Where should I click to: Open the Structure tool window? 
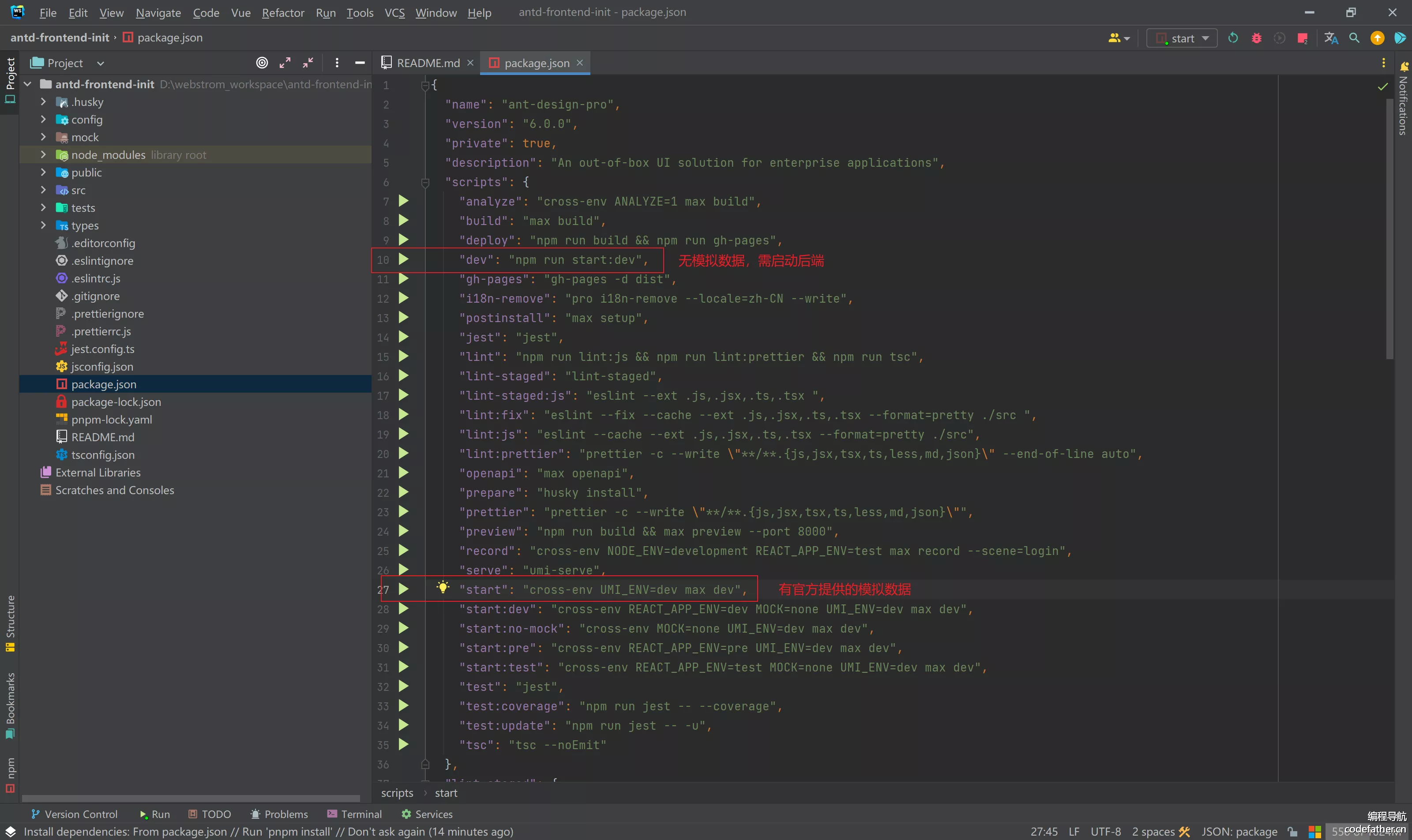tap(10, 623)
